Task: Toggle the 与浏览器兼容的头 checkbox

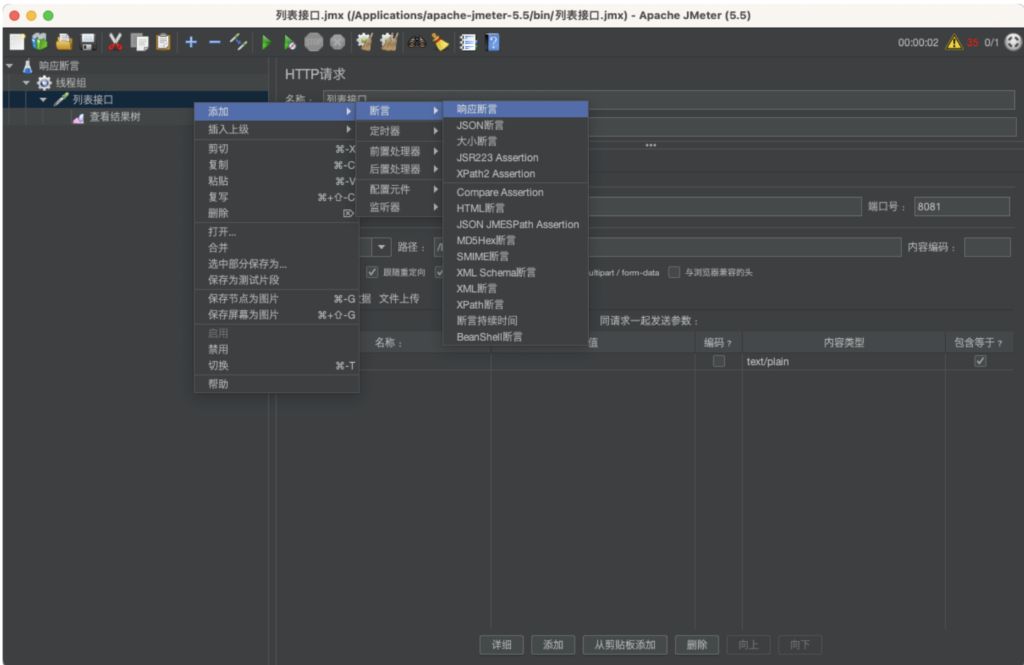Action: 674,272
